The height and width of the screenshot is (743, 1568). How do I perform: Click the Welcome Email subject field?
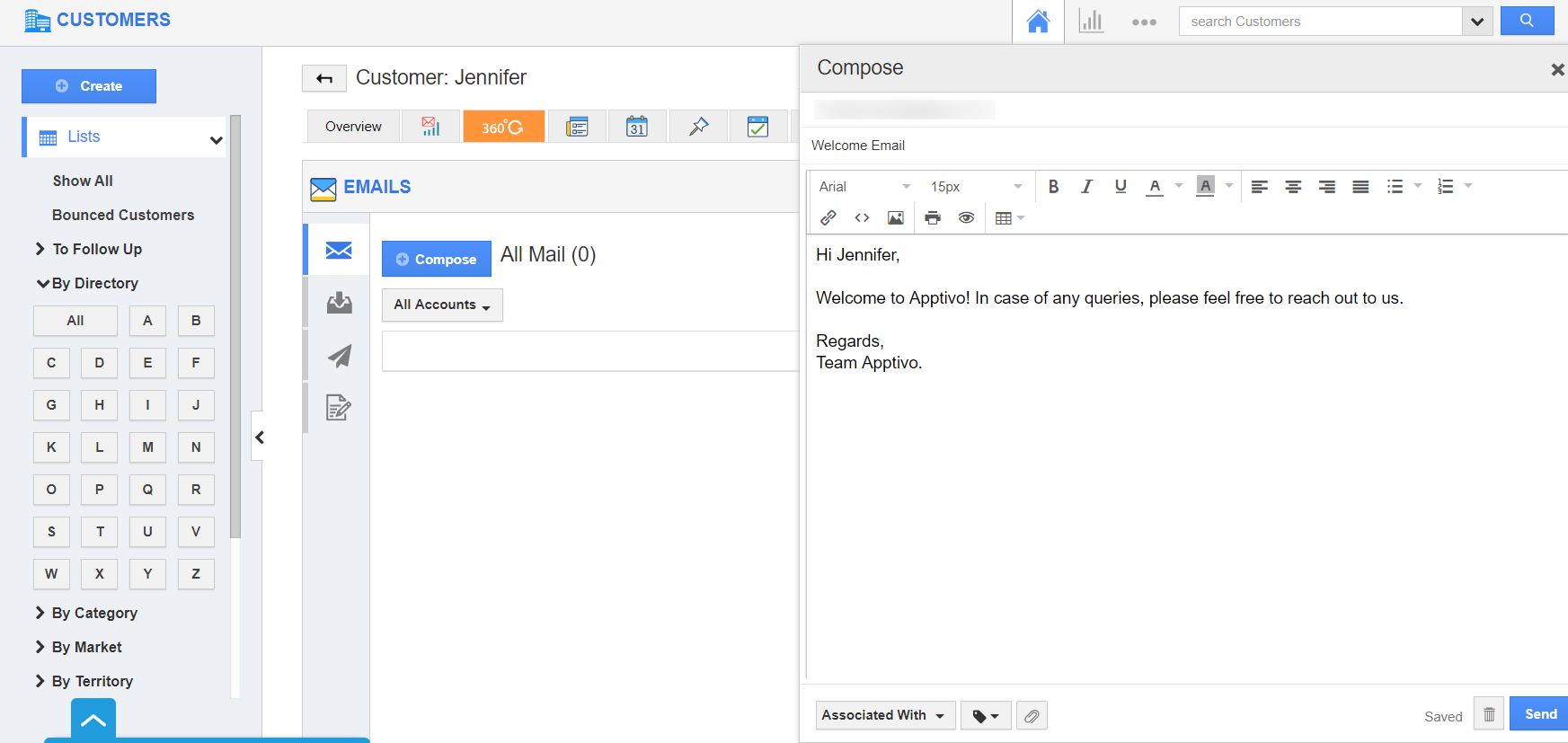coord(1186,146)
